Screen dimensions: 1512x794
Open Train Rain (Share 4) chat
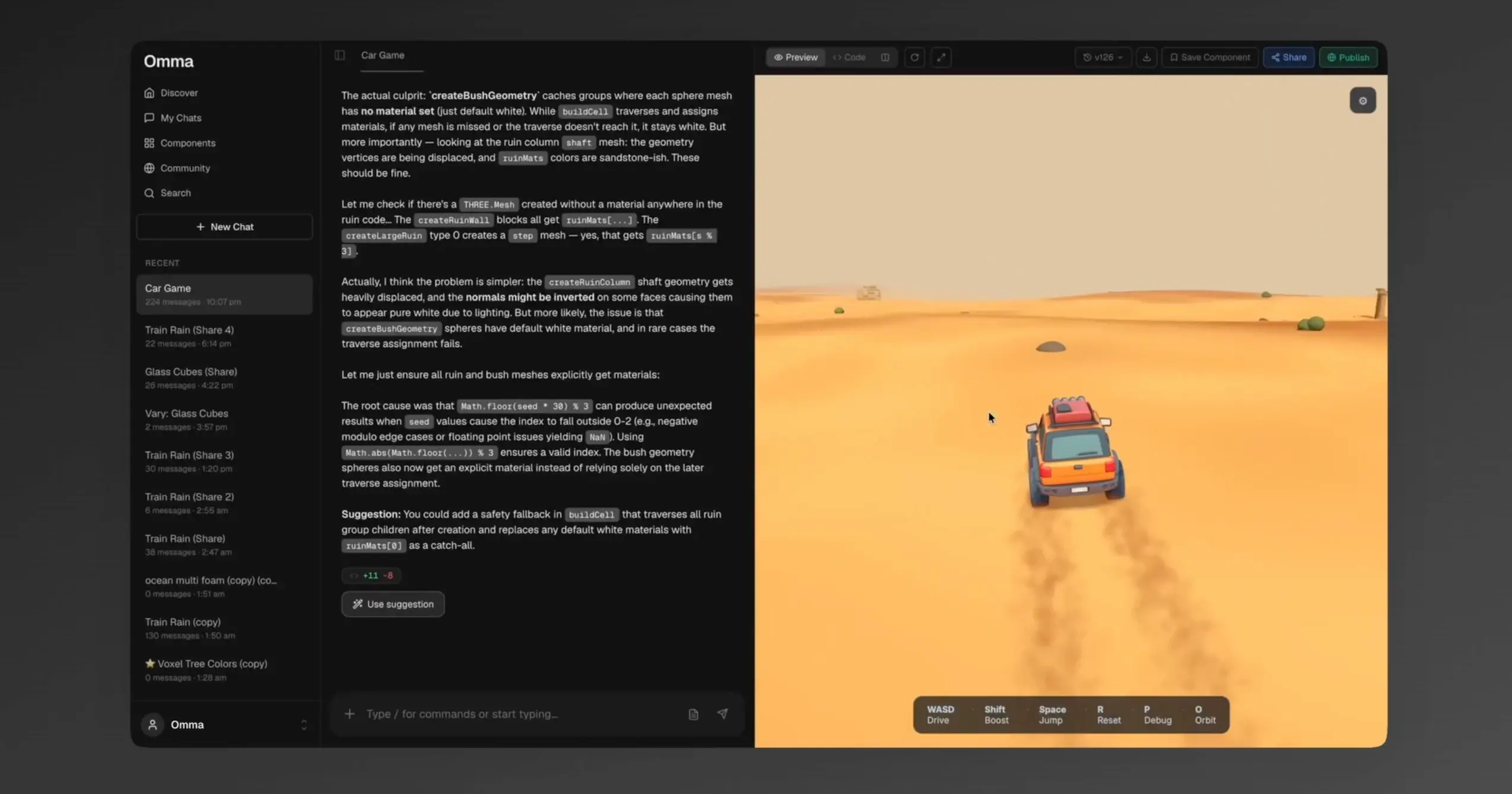(224, 336)
